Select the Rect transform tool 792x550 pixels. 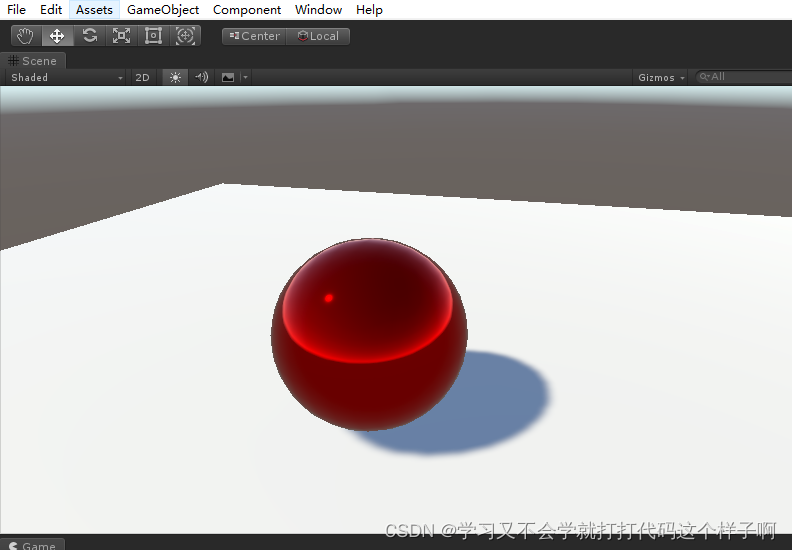[x=153, y=36]
